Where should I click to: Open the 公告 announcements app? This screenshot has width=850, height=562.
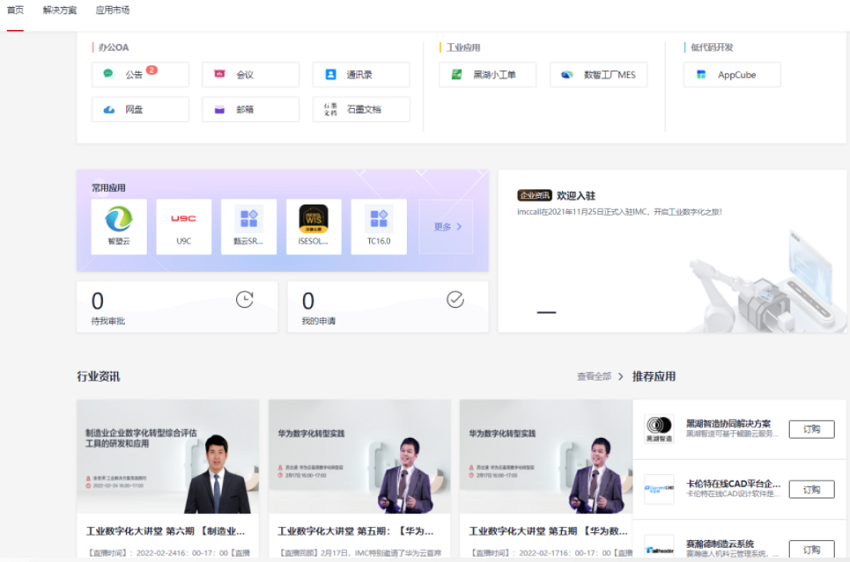pos(140,75)
